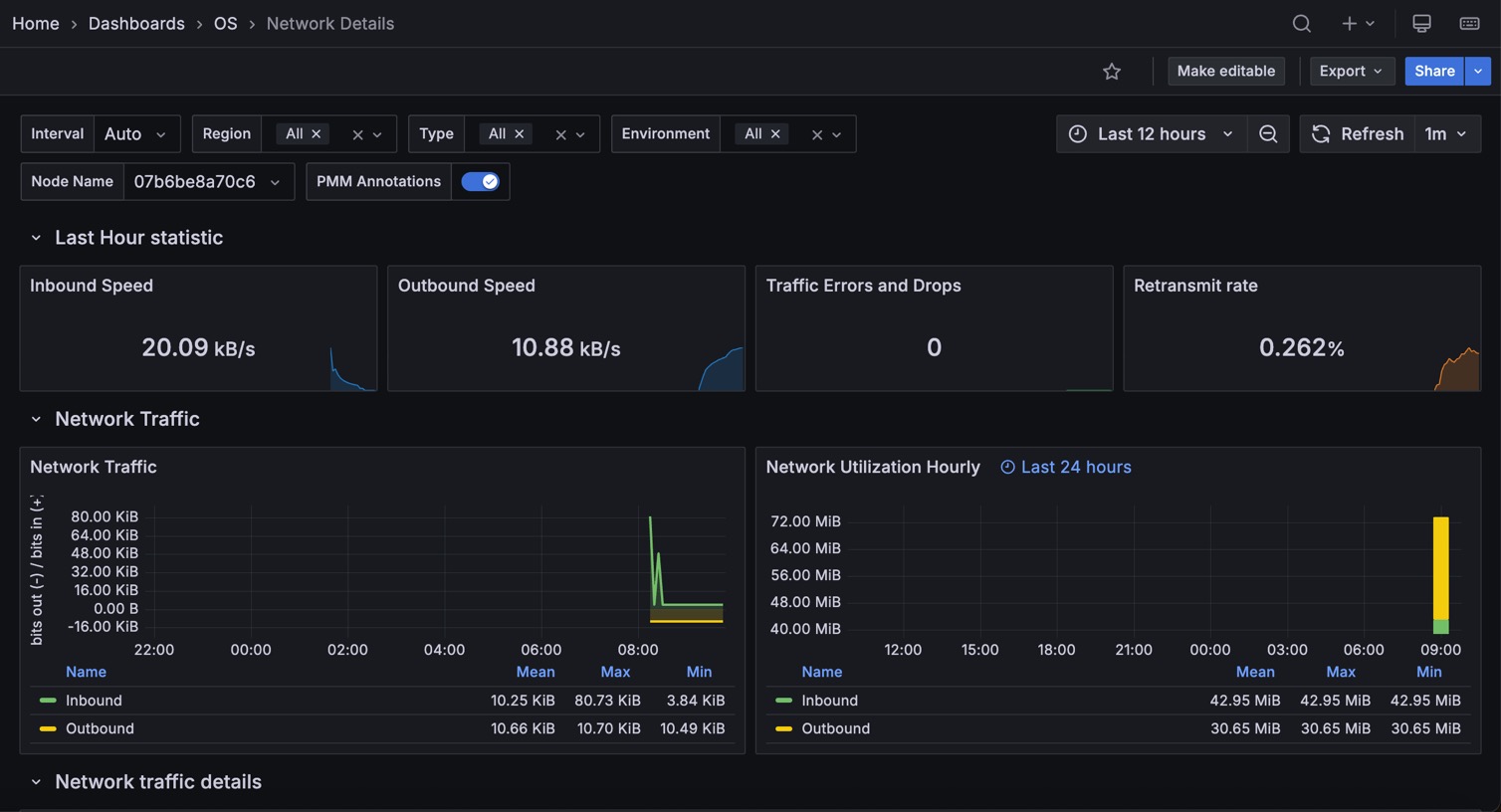The height and width of the screenshot is (812, 1501).
Task: Click the blue Share button
Action: coord(1433,72)
